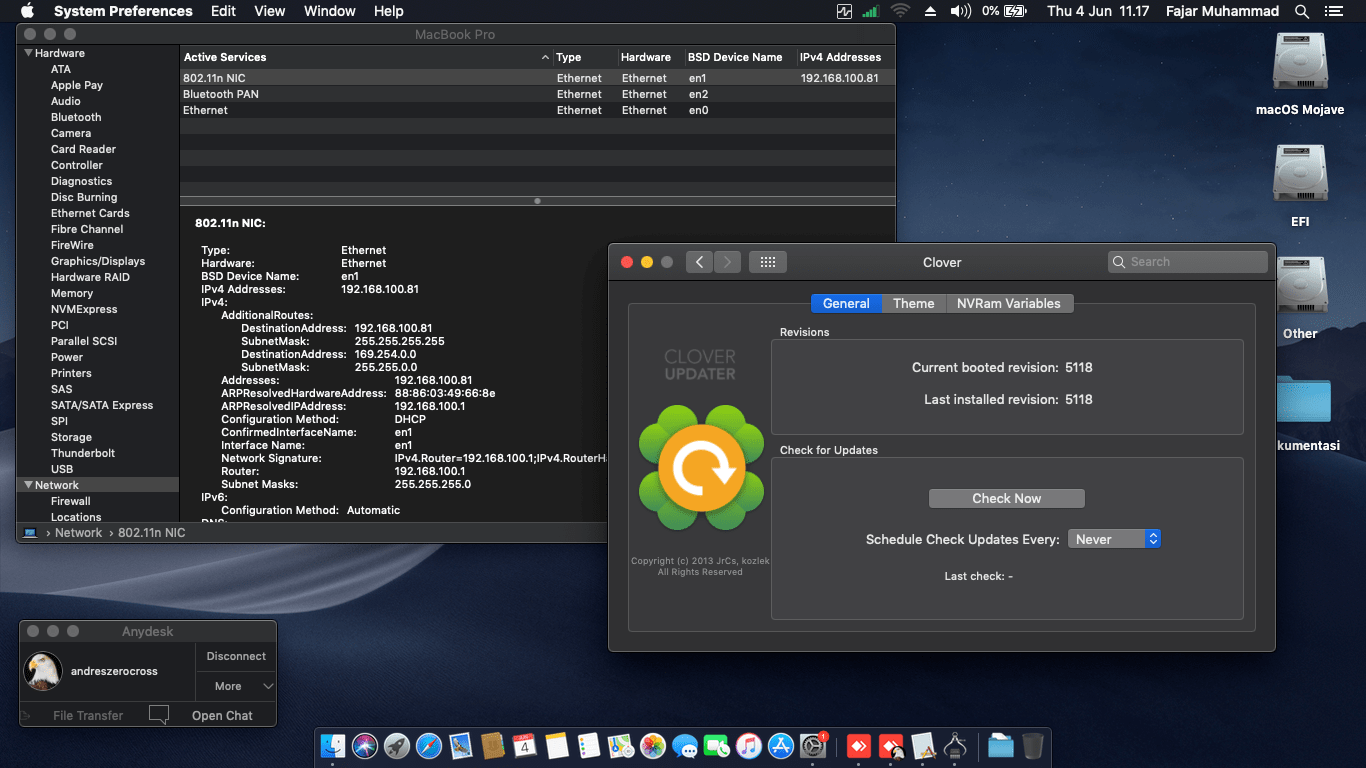Image resolution: width=1366 pixels, height=768 pixels.
Task: Open Notification Center in menu bar
Action: pos(1333,11)
